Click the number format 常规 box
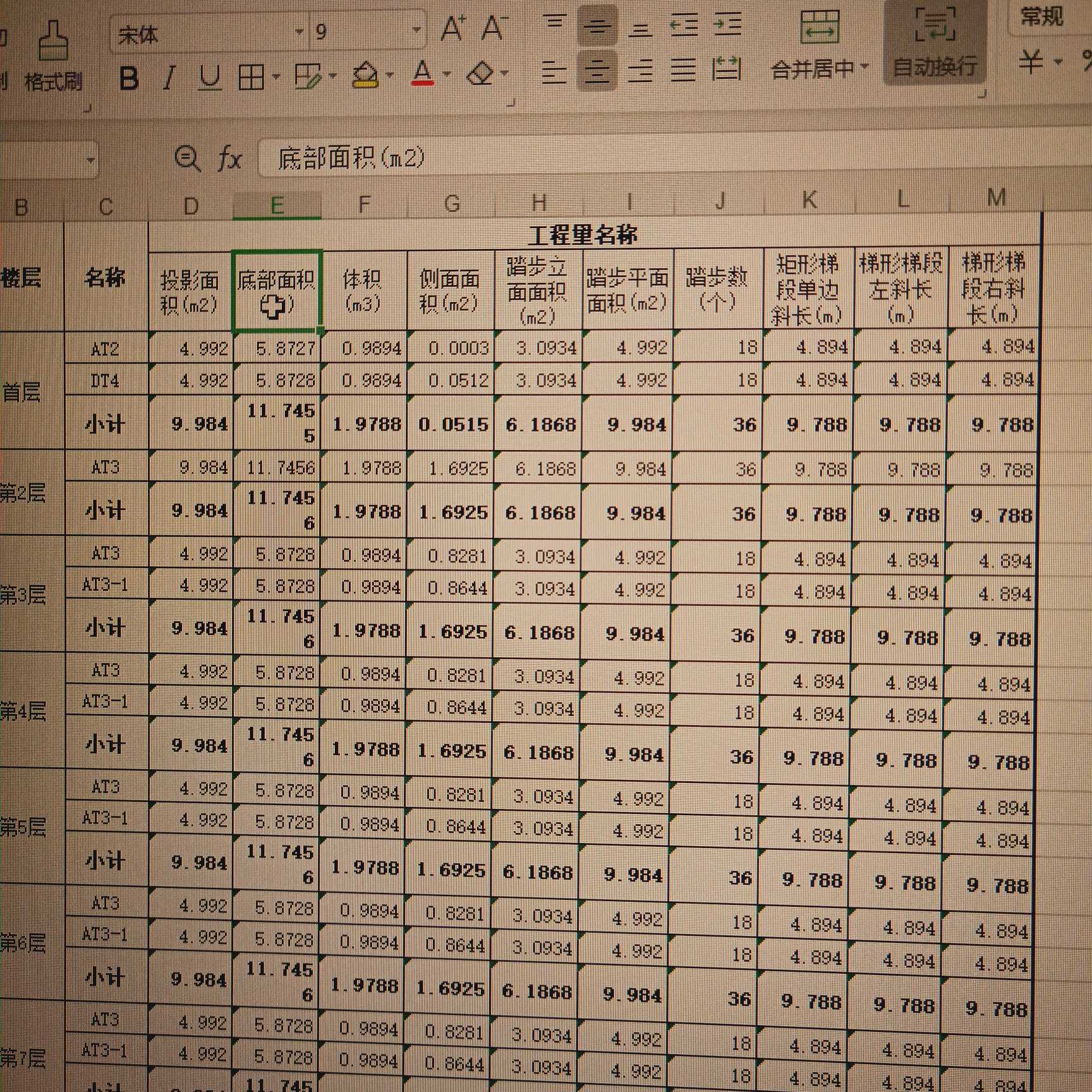The height and width of the screenshot is (1092, 1092). 1049,18
